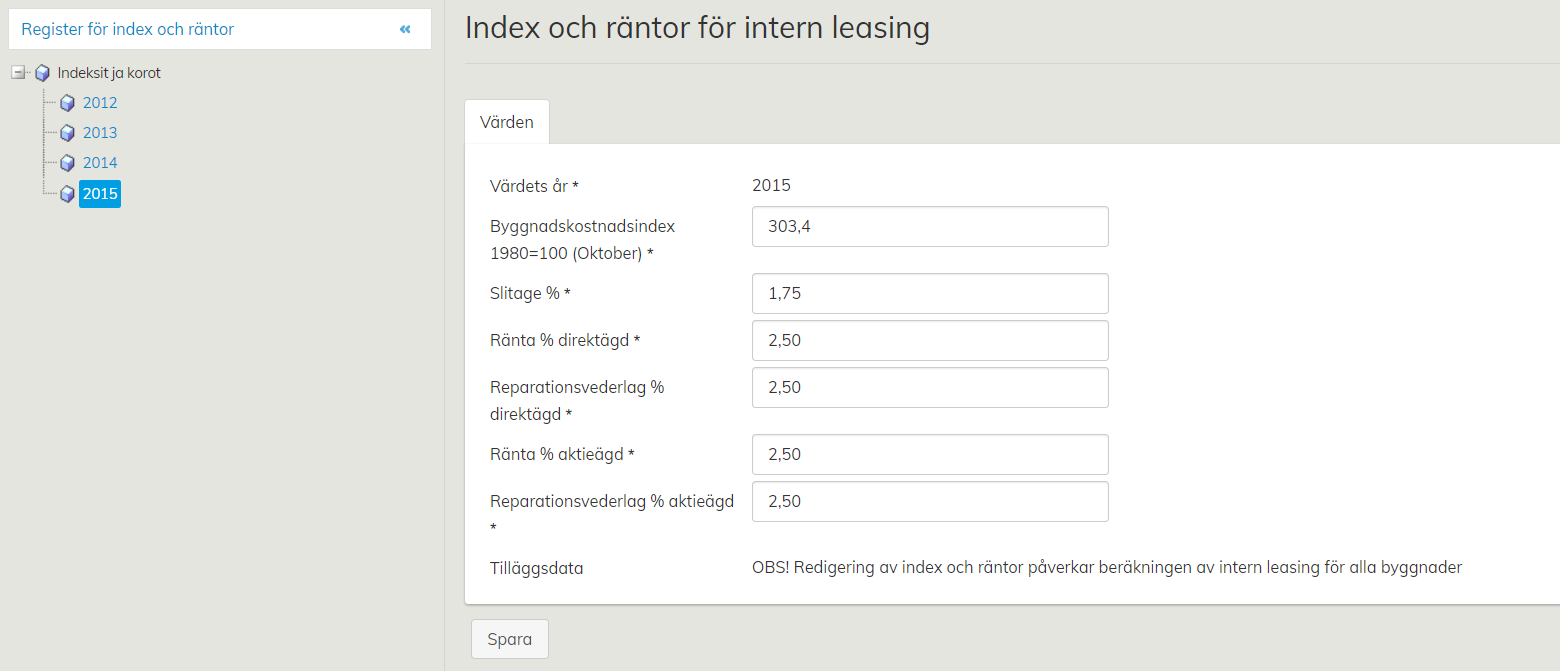Image resolution: width=1560 pixels, height=671 pixels.
Task: Click the cube icon beside 2014
Action: [x=67, y=163]
